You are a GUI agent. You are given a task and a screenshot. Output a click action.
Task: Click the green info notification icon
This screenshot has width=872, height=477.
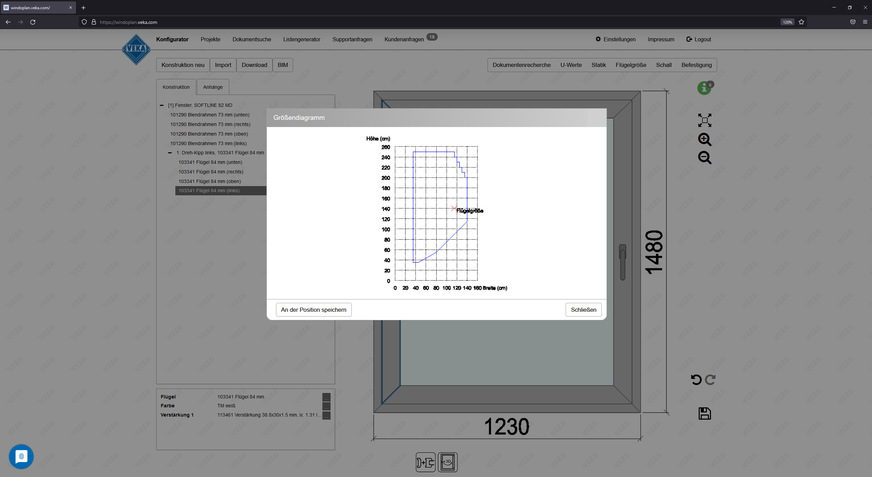click(705, 89)
